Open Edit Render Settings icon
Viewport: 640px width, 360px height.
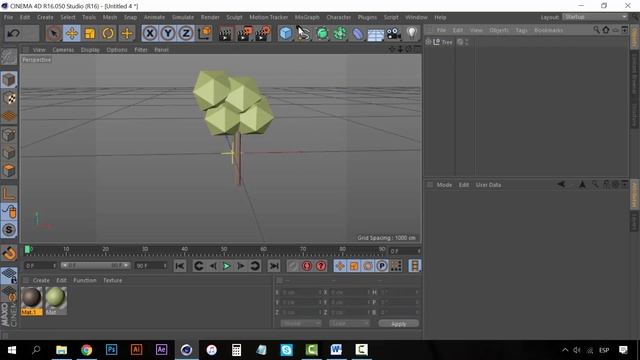tap(263, 33)
